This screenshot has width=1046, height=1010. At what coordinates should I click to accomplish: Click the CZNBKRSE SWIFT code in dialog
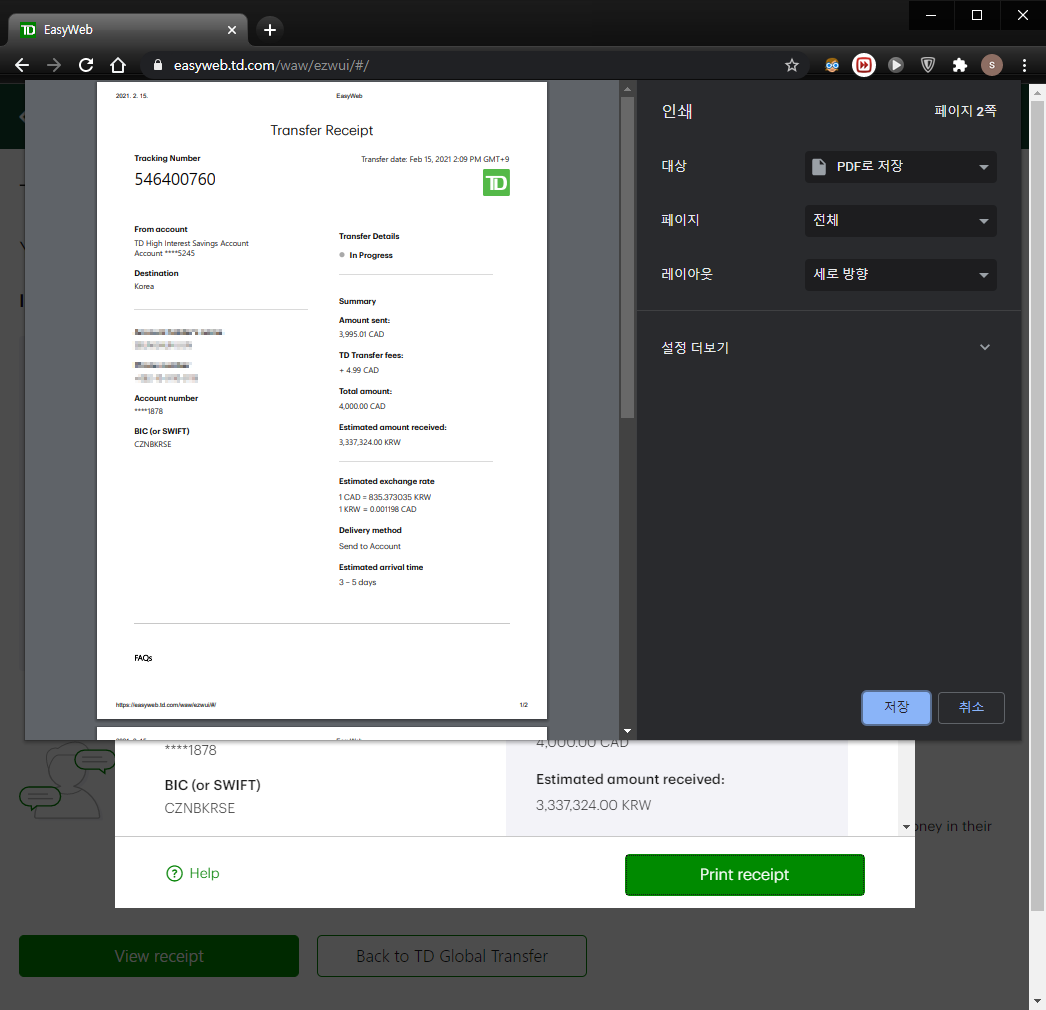(x=199, y=808)
